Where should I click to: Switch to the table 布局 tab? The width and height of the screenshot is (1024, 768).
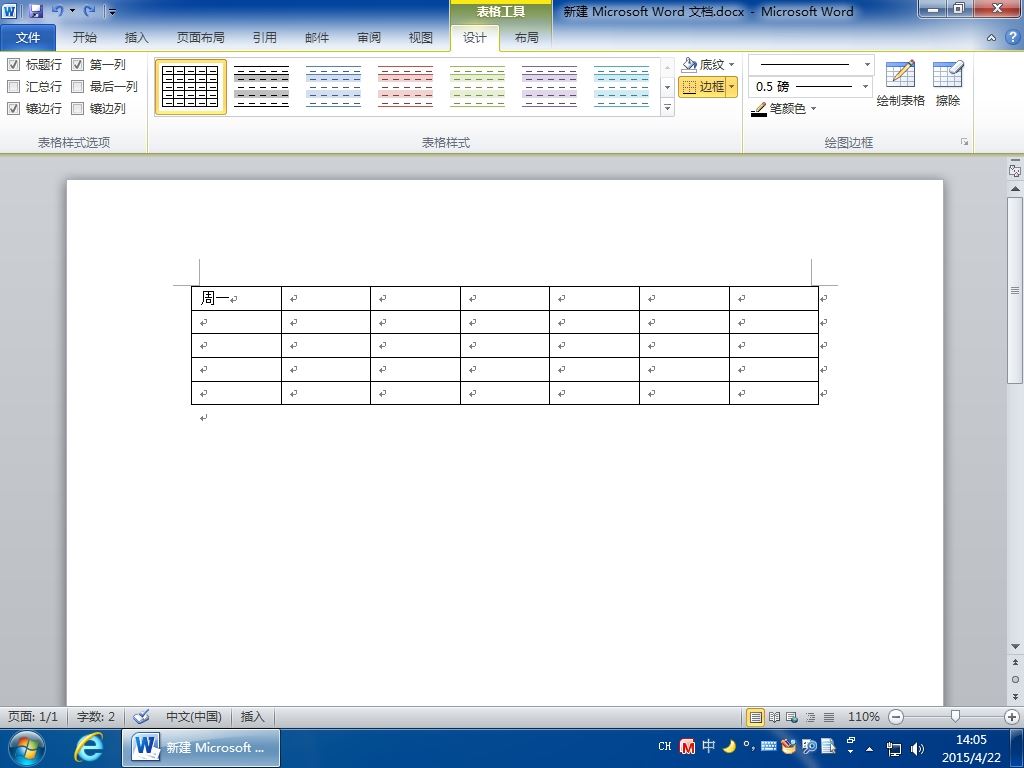526,38
